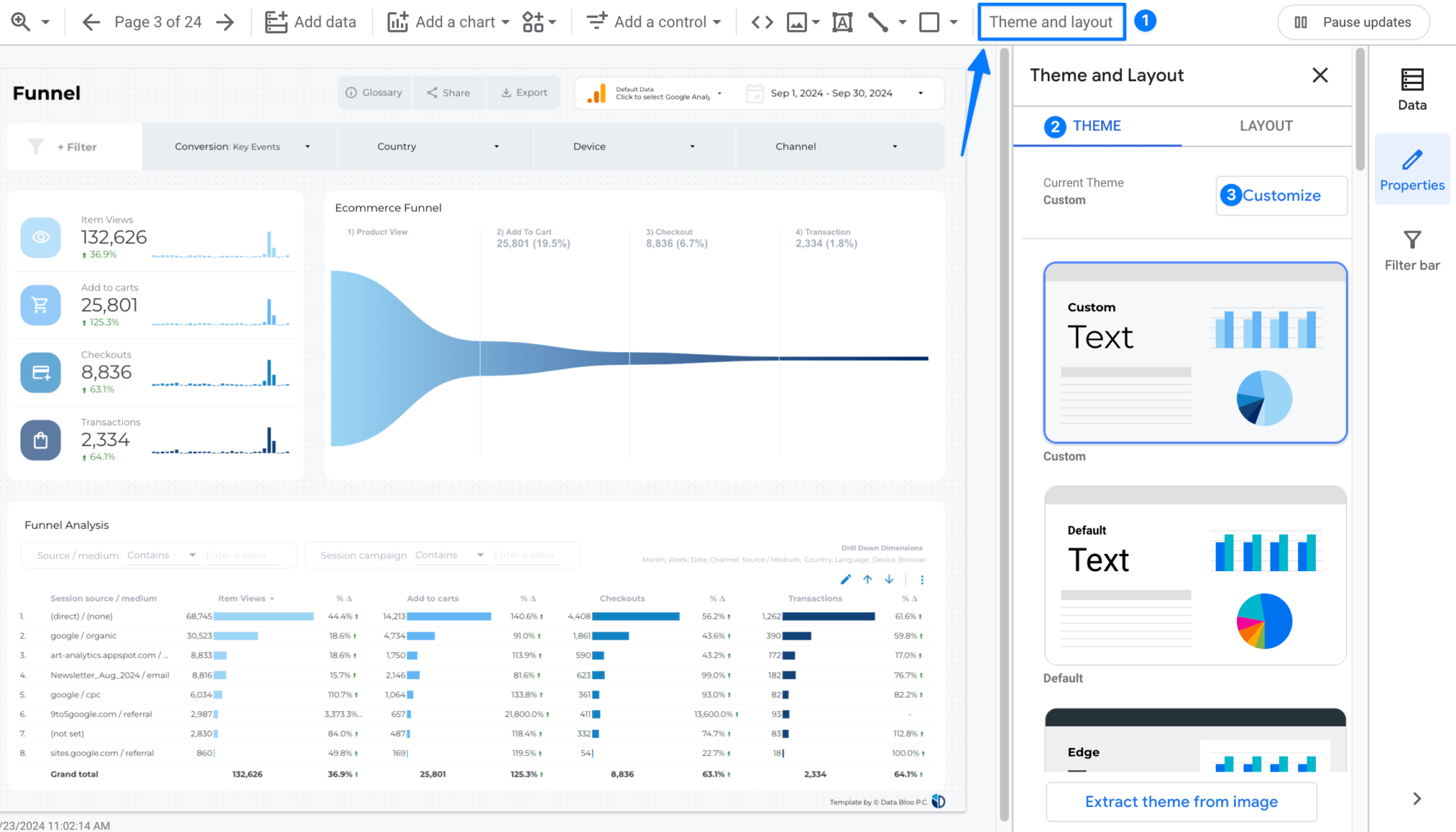This screenshot has height=832, width=1456.
Task: Select the rectangle Shape tool
Action: coord(929,21)
